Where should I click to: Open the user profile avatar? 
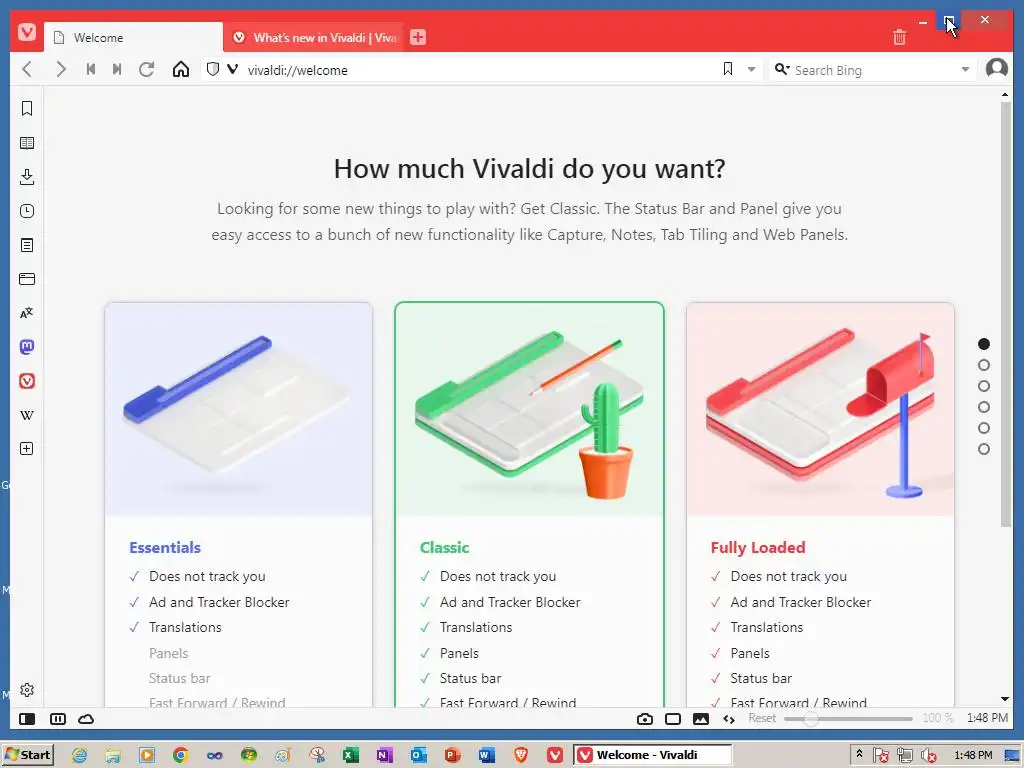tap(997, 68)
